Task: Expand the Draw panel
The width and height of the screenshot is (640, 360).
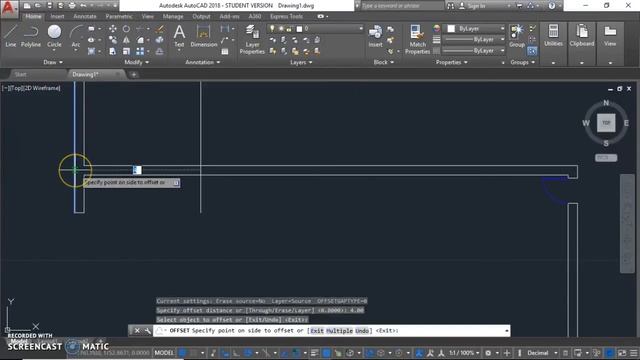Action: click(x=53, y=62)
